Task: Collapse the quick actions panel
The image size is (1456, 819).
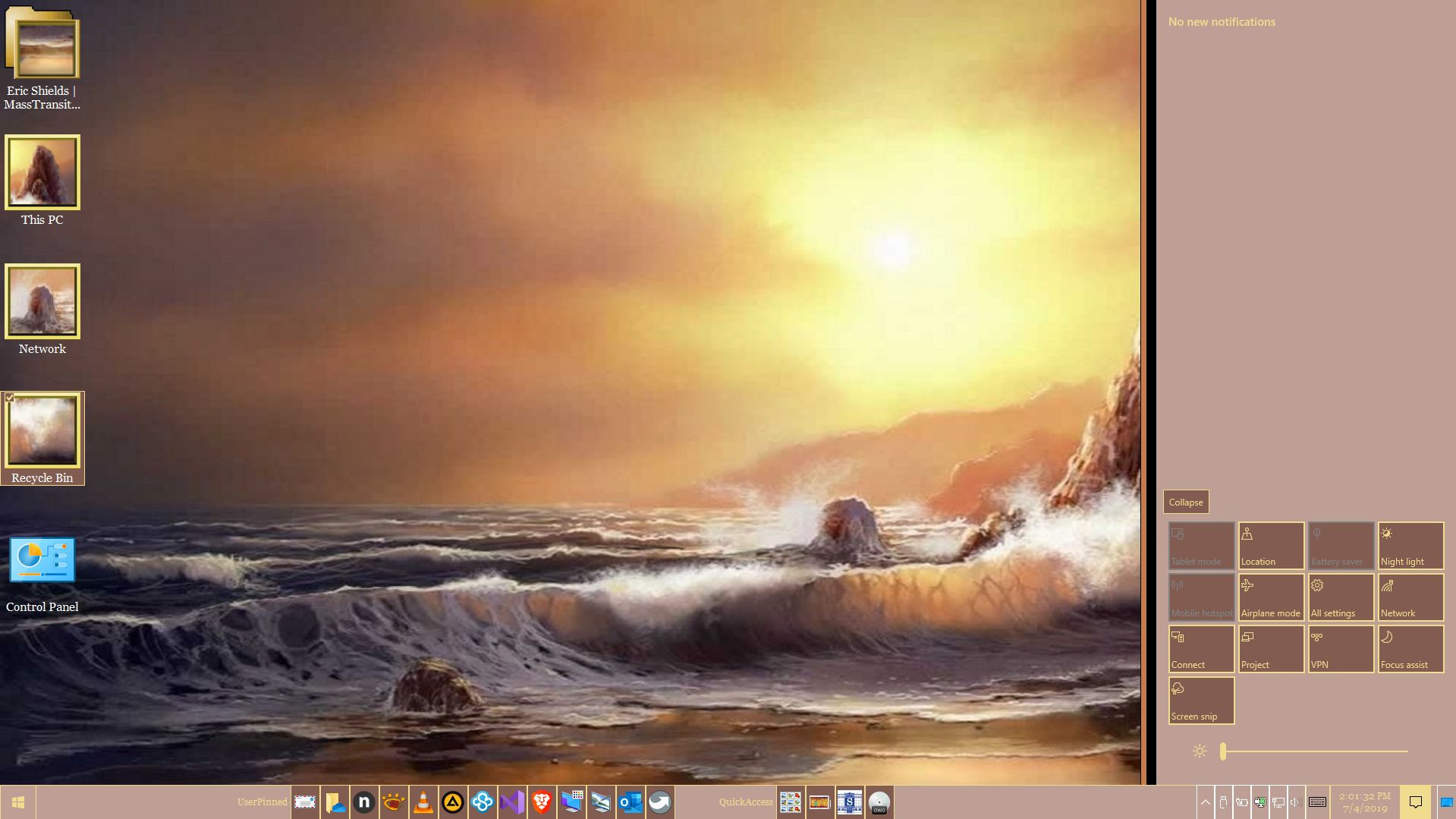Action: coord(1186,502)
